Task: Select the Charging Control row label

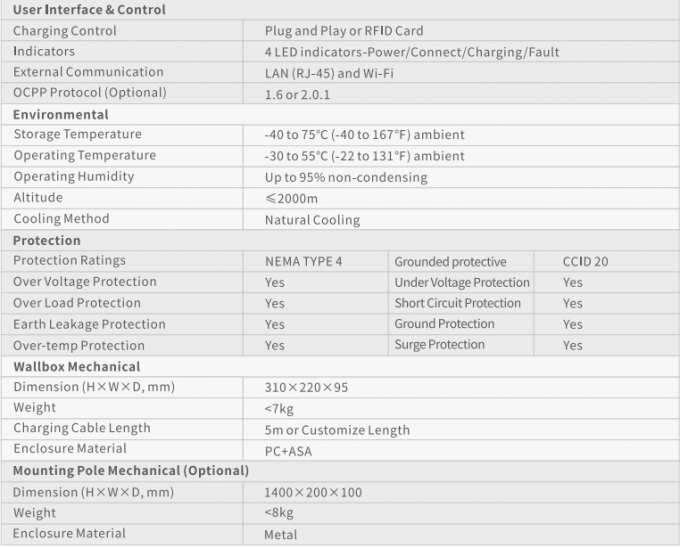Action: click(65, 31)
